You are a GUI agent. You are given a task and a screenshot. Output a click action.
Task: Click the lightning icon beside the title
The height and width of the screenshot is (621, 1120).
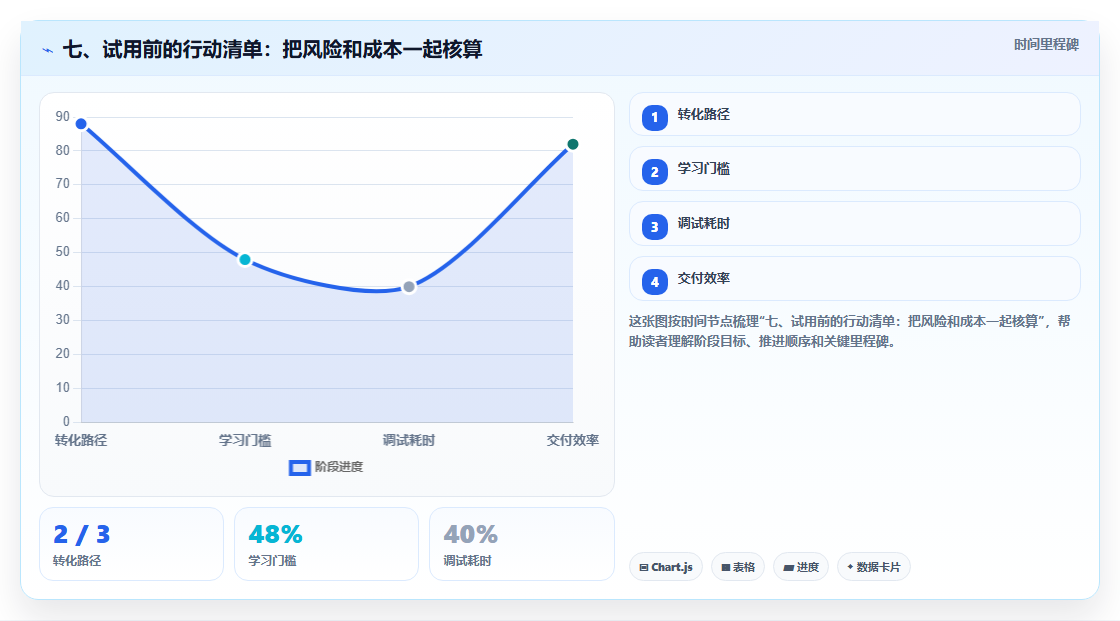coord(48,50)
